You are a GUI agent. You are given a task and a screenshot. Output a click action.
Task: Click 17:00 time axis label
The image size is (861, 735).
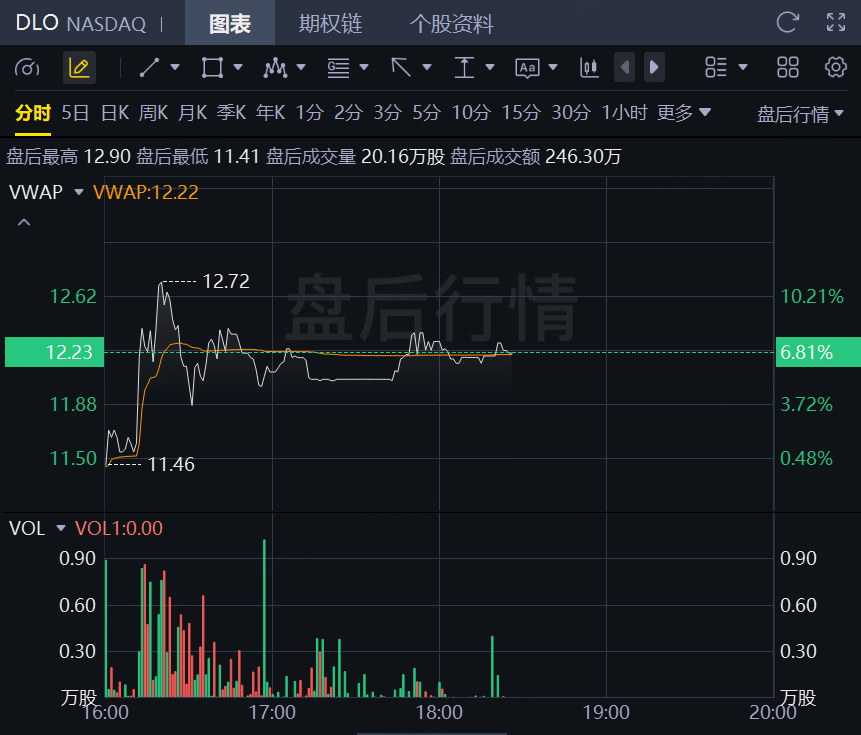272,712
